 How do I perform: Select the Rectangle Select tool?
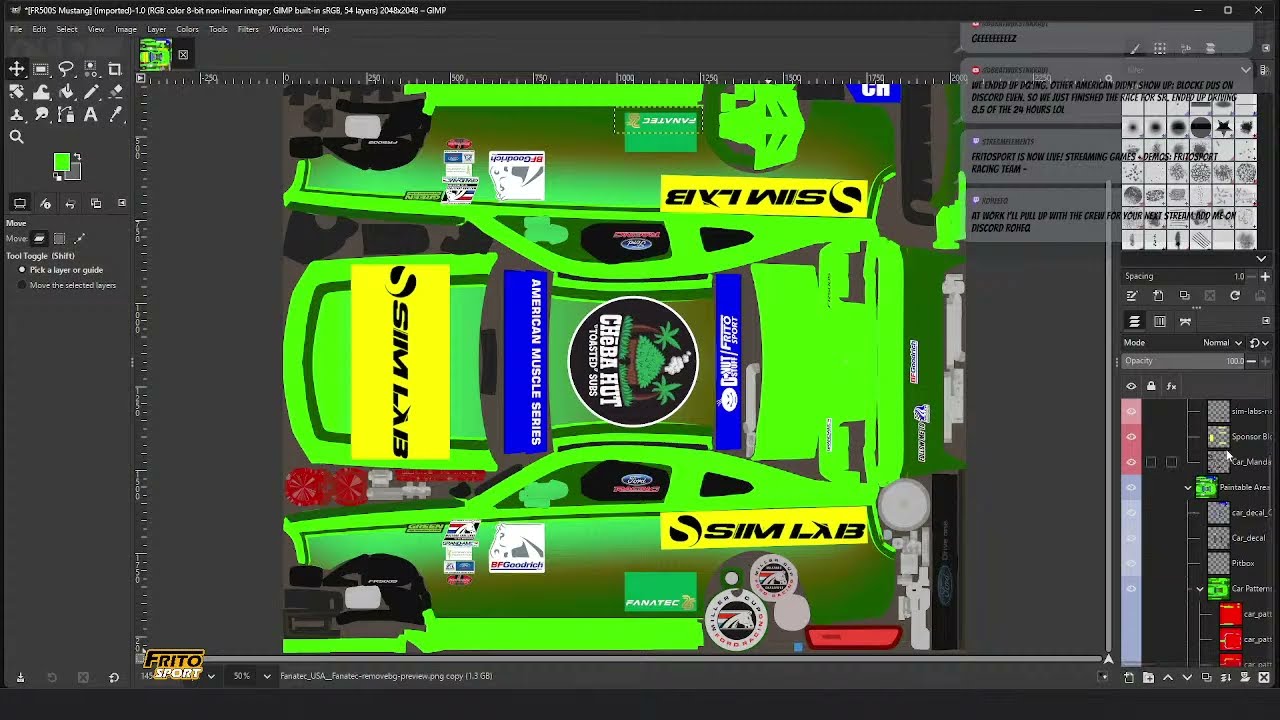41,69
